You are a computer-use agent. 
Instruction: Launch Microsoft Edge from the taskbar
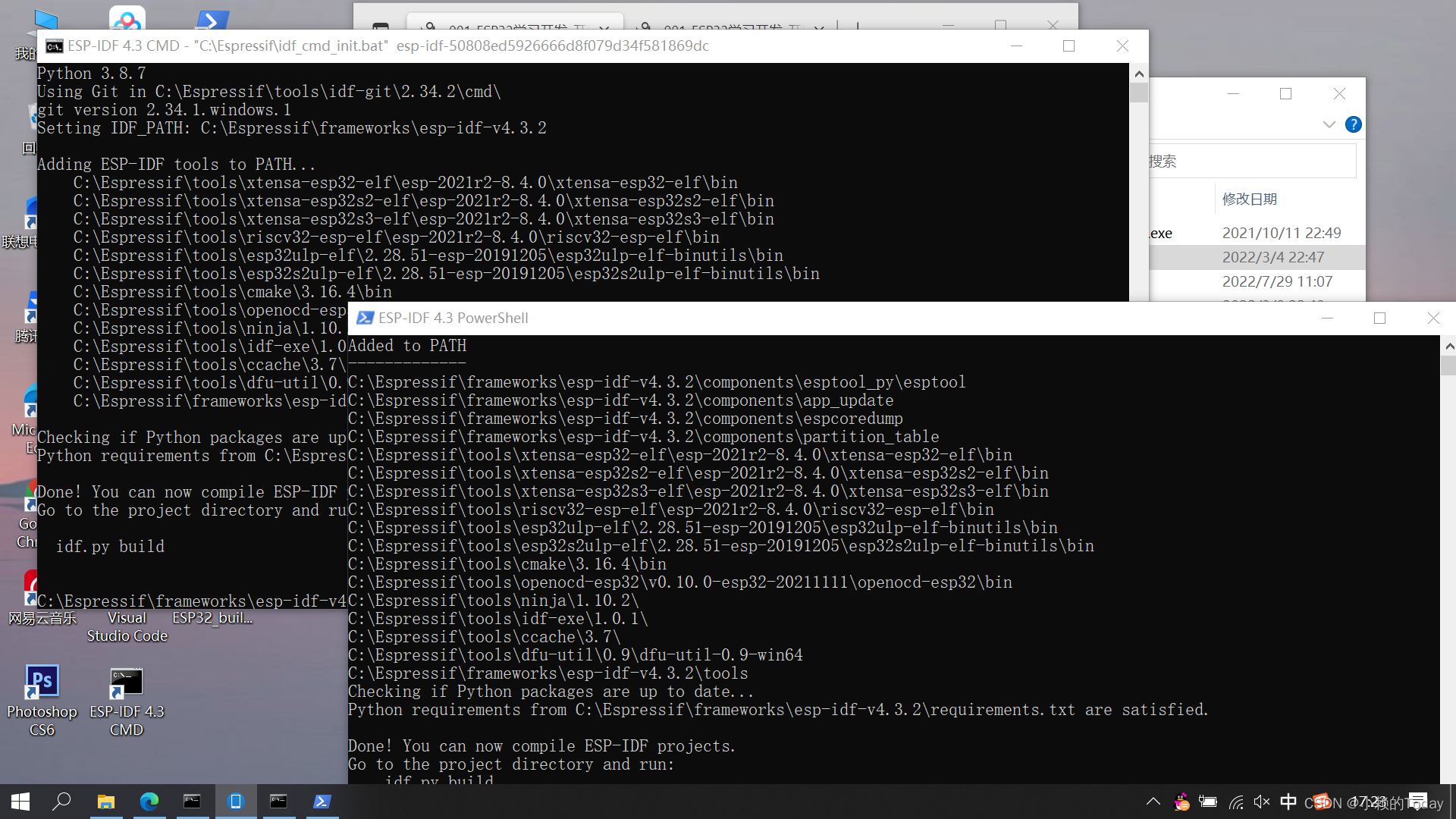click(x=149, y=801)
